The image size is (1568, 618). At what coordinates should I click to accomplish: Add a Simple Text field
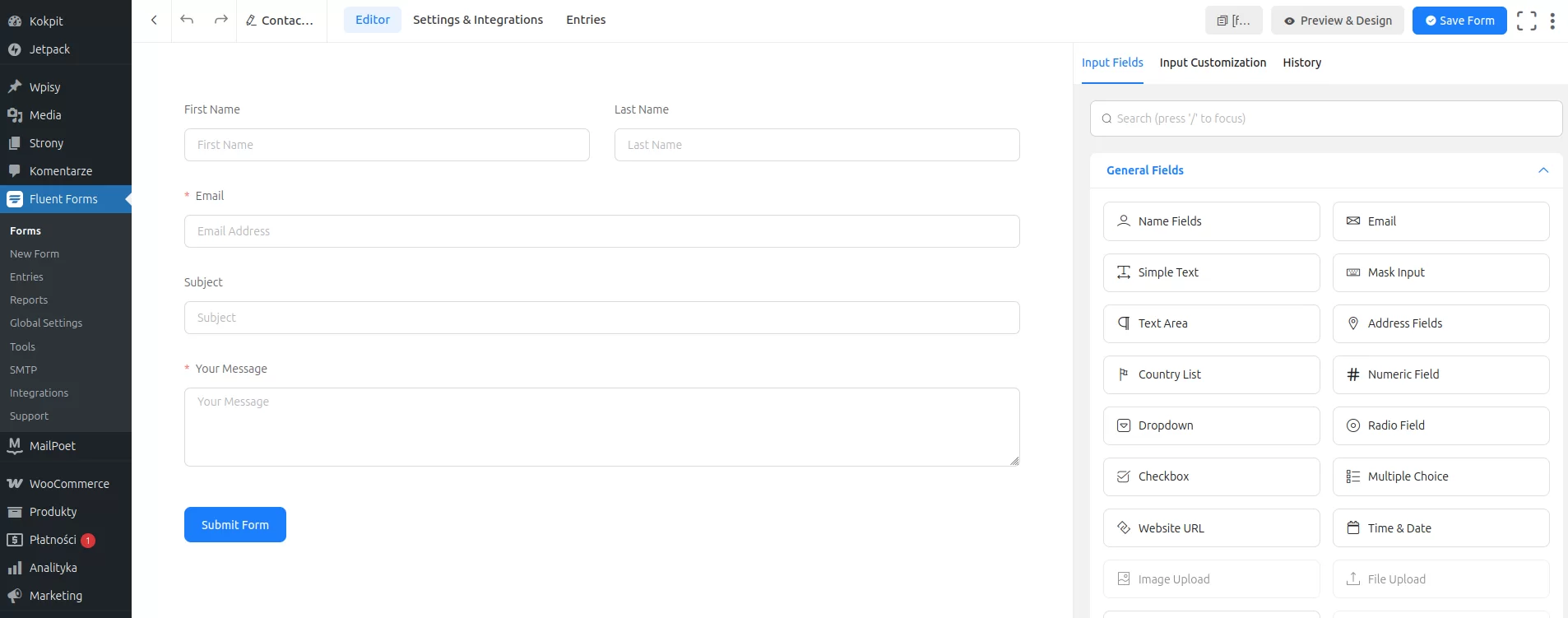1211,272
